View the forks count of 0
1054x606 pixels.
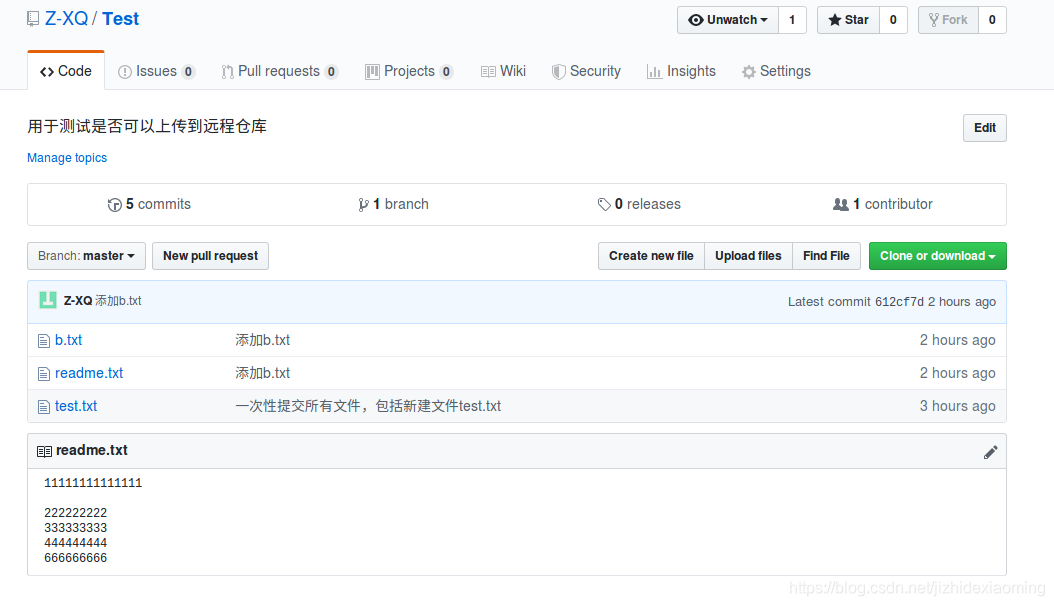pyautogui.click(x=991, y=20)
